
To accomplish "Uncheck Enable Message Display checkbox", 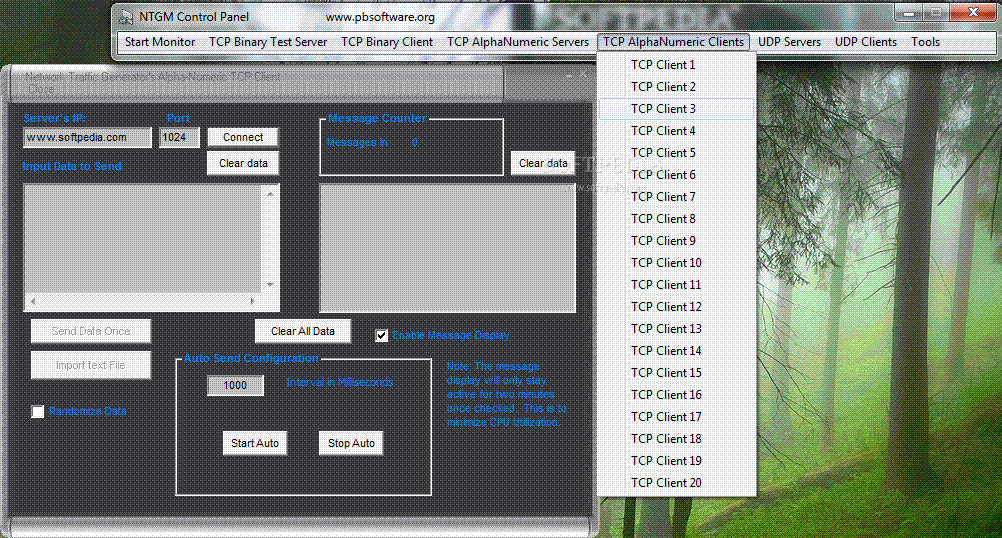I will point(382,335).
